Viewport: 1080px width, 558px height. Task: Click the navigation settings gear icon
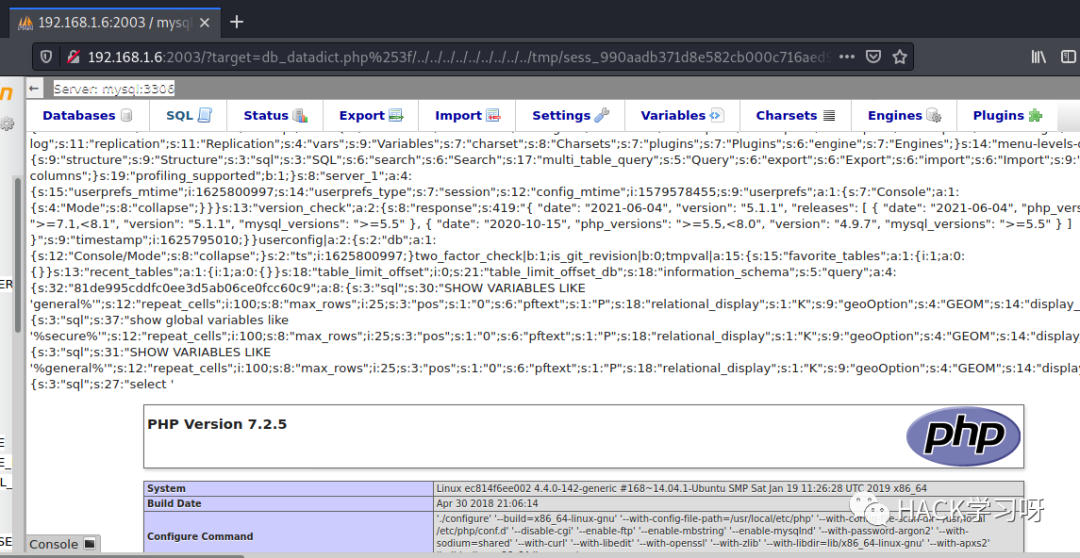[x=7, y=123]
